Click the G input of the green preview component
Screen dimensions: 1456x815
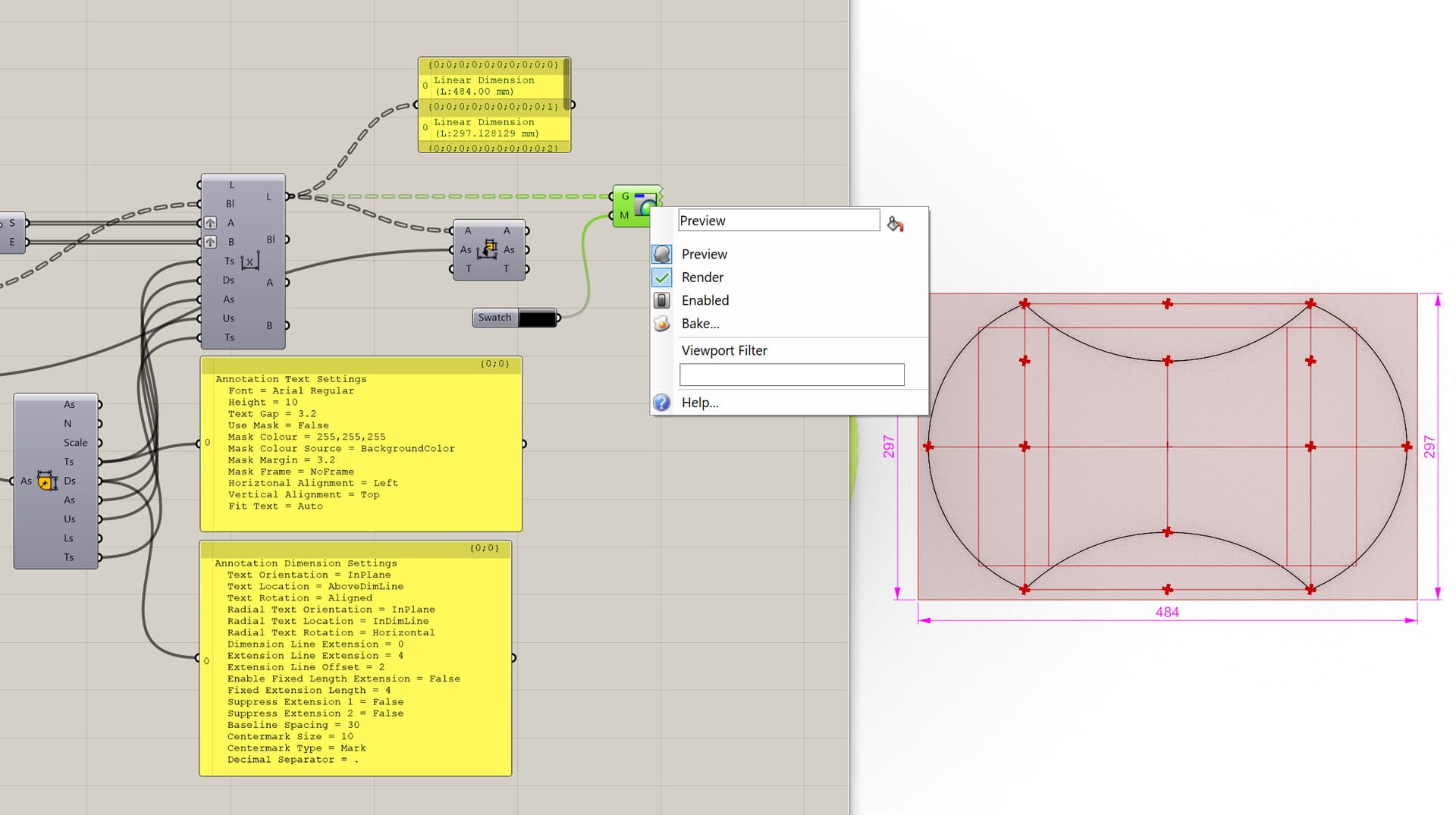coord(625,196)
